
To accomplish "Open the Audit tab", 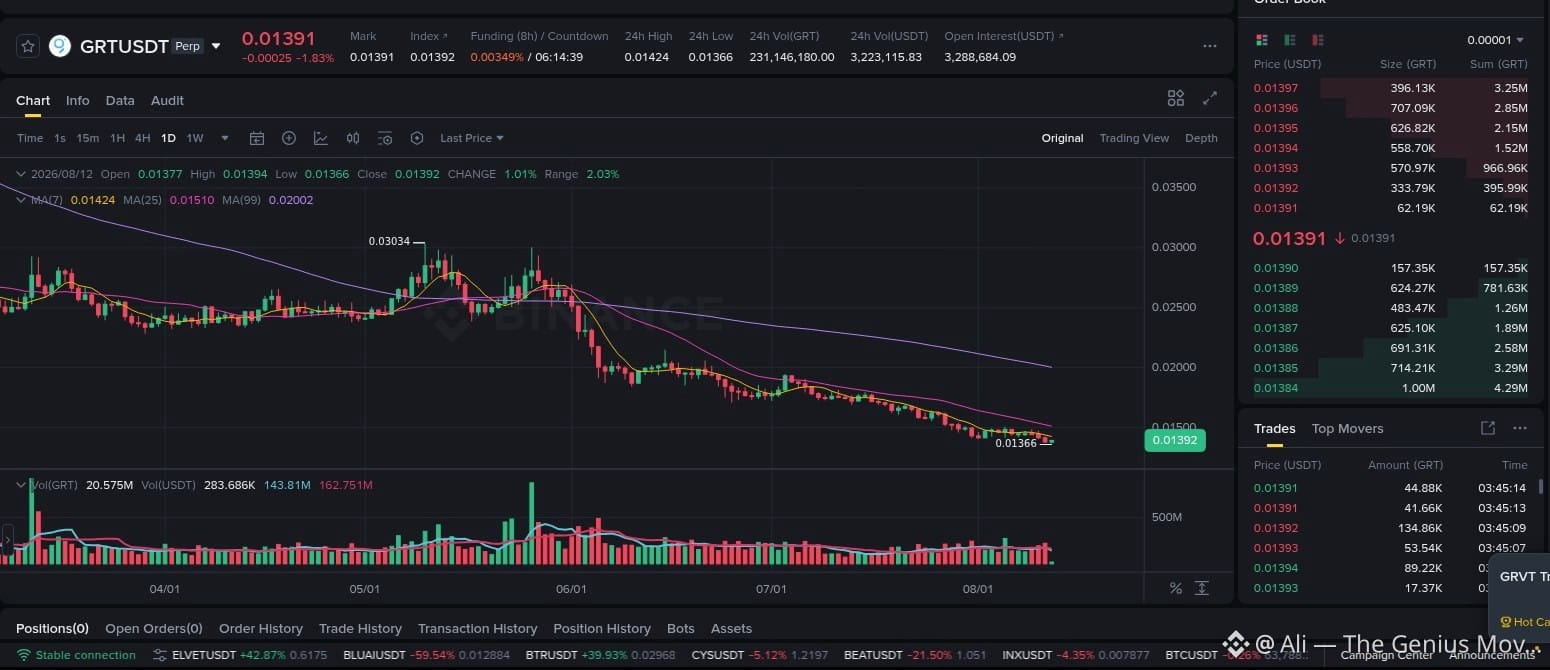I will point(167,100).
